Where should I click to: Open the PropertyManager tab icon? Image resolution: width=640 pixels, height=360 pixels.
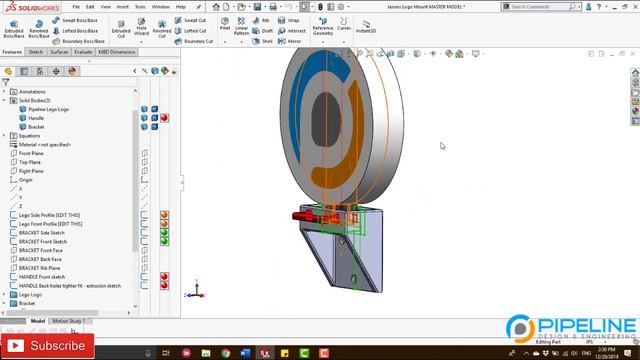pyautogui.click(x=24, y=71)
